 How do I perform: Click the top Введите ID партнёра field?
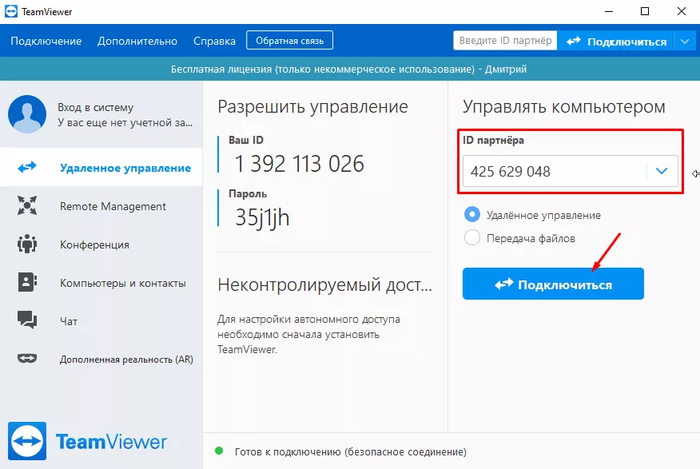click(x=505, y=41)
